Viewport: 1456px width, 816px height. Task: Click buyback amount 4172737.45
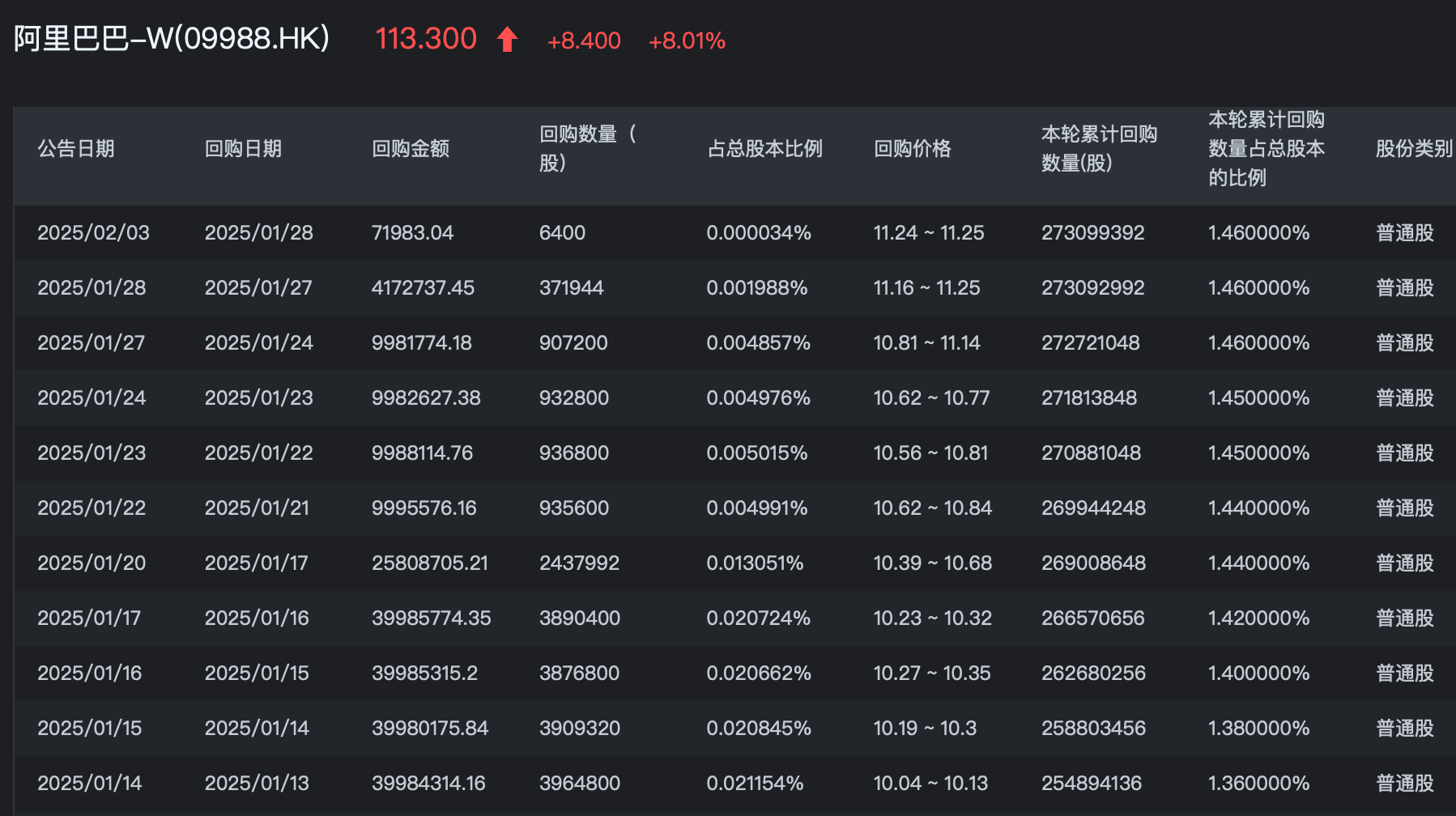pos(423,288)
